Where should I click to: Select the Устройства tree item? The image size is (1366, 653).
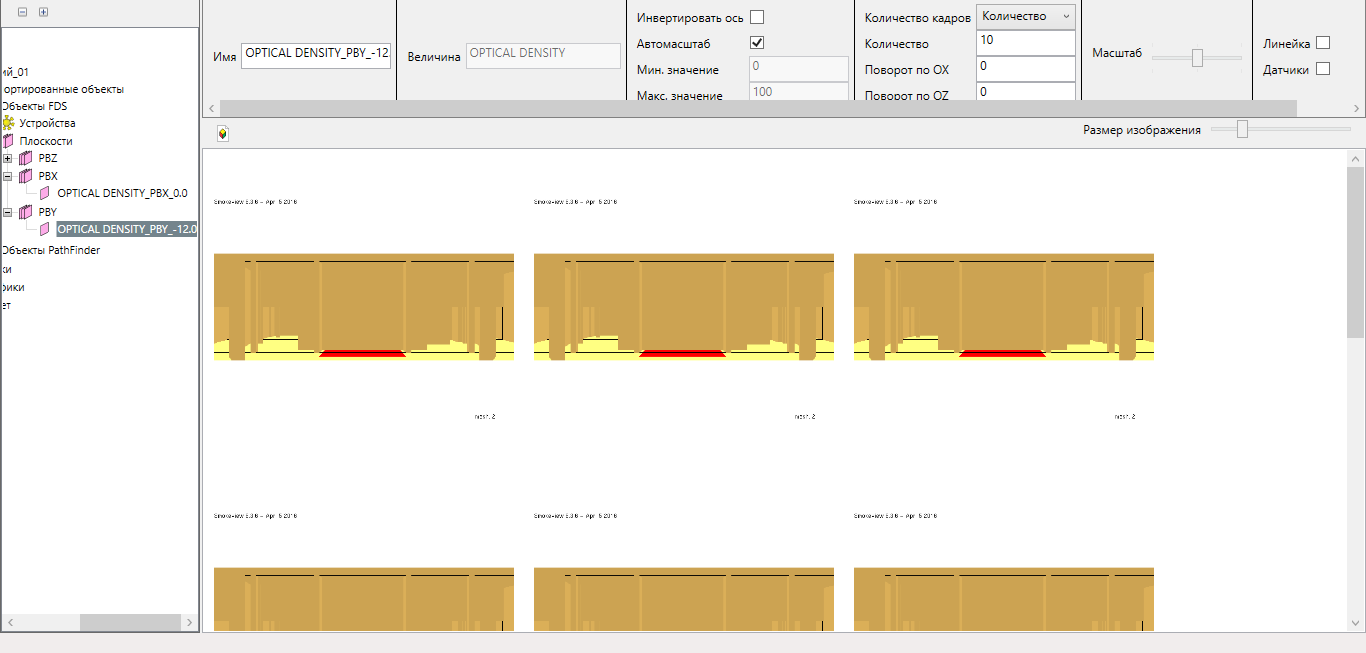[x=47, y=123]
